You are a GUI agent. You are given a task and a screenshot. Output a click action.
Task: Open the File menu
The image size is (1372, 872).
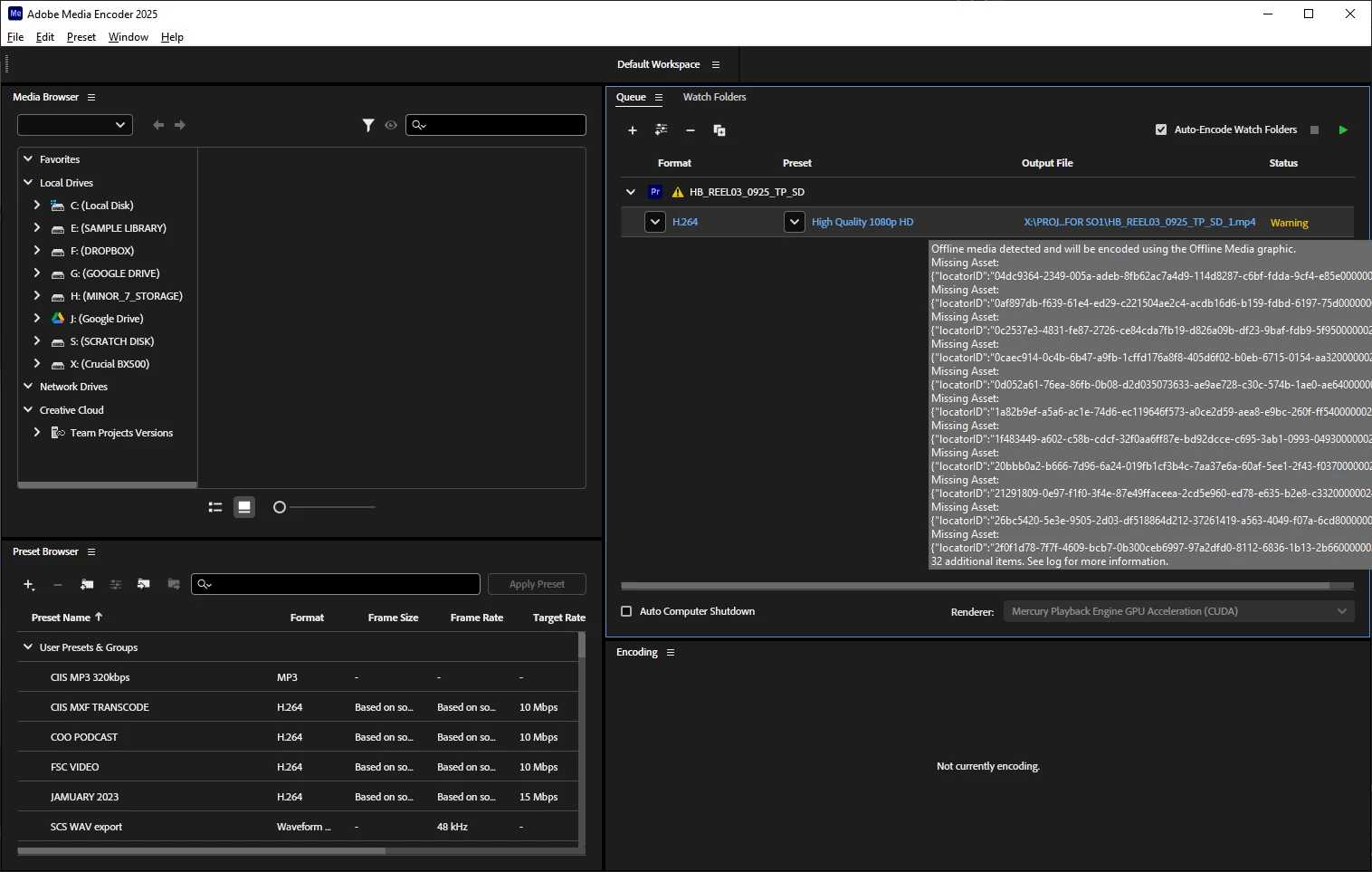click(x=15, y=37)
